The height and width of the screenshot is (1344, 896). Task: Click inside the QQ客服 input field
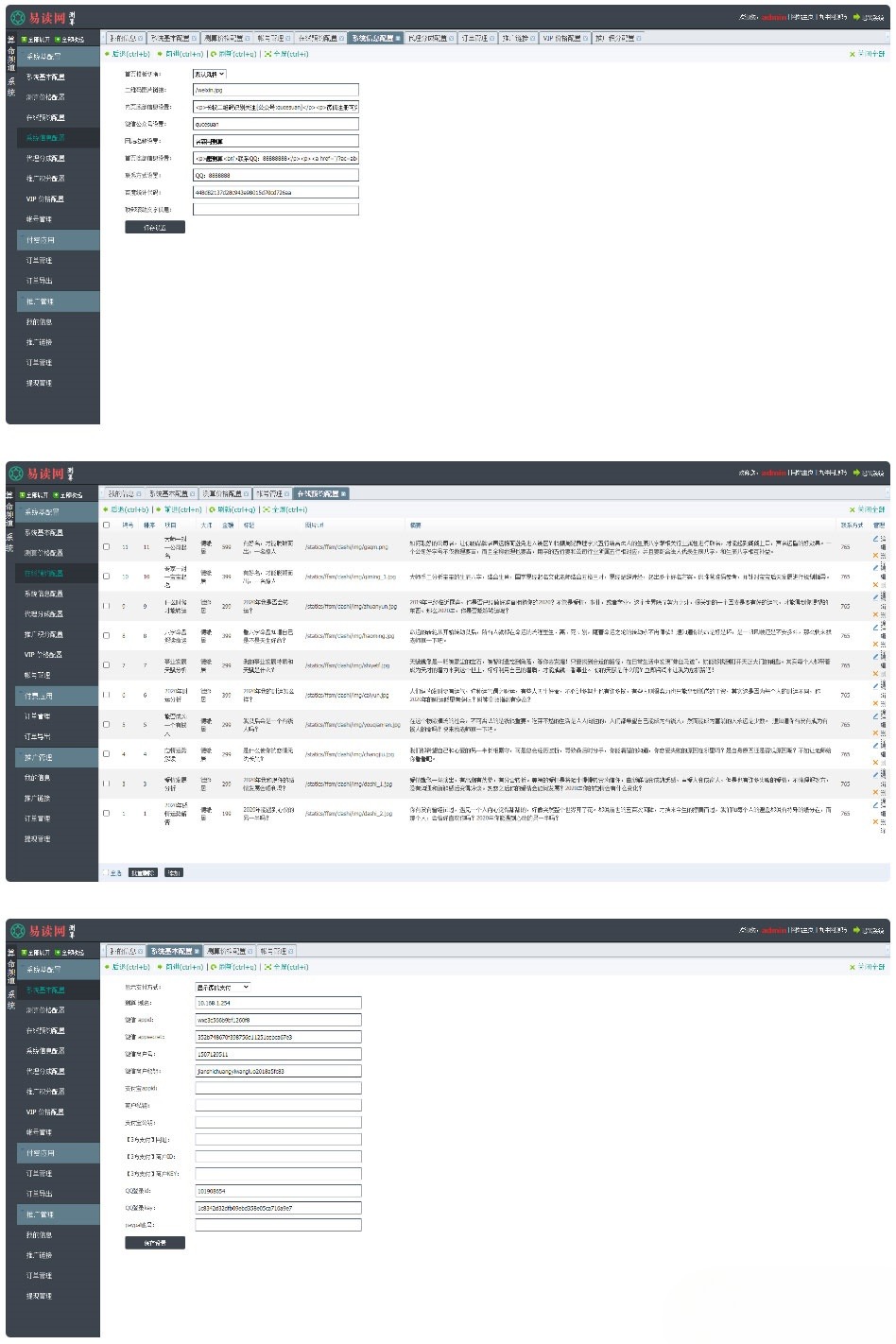coord(274,175)
